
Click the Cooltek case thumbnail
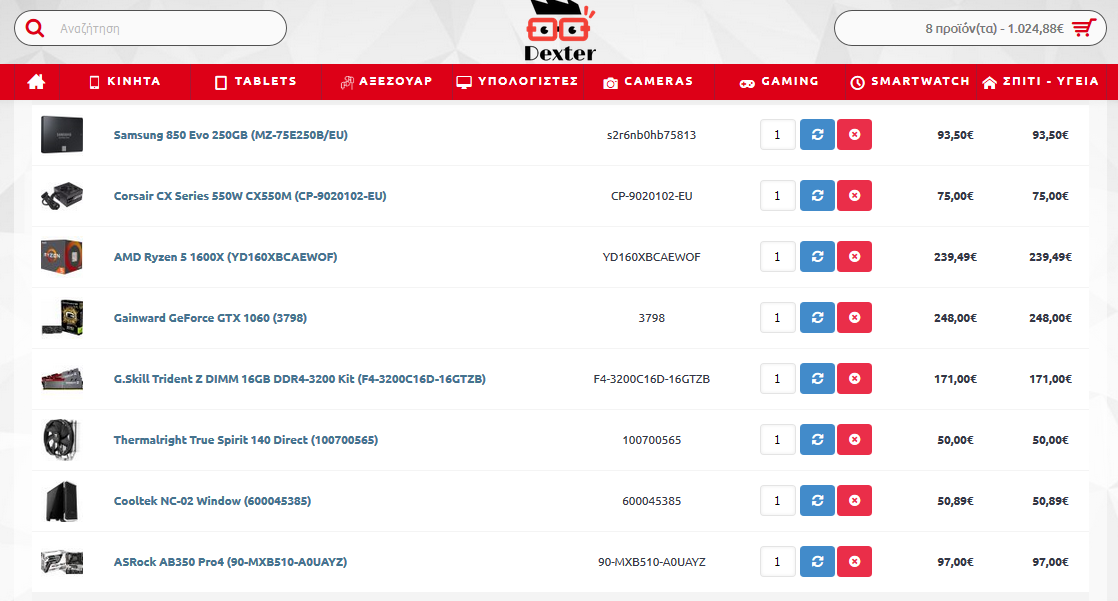point(62,500)
